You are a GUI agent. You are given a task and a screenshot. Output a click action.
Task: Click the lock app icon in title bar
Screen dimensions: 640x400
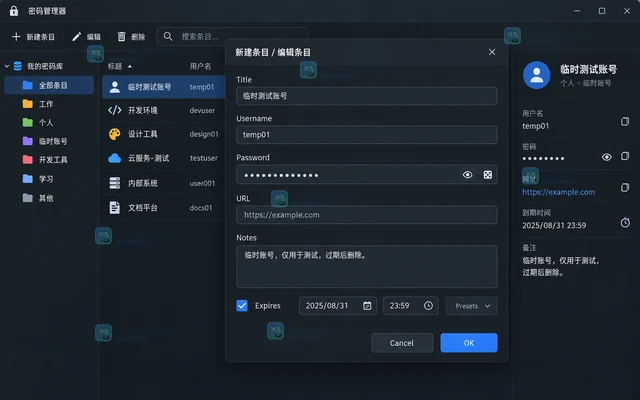point(14,11)
